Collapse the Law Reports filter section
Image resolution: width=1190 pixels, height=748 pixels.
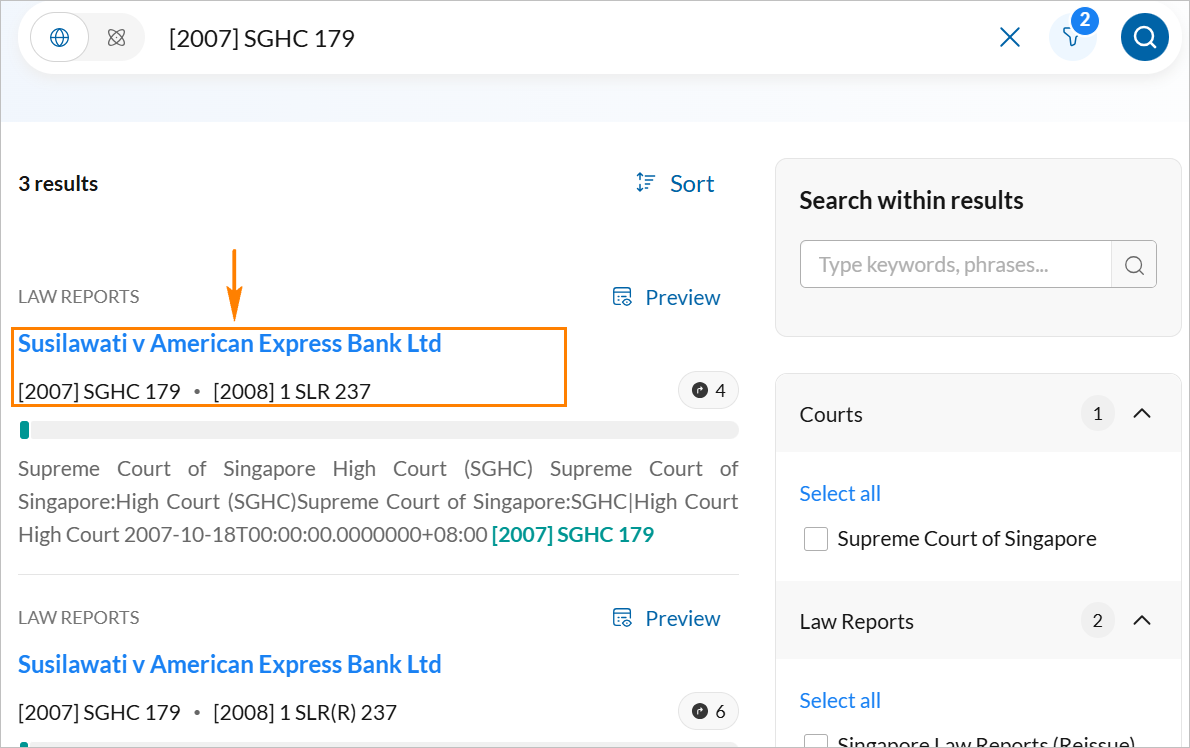point(1142,621)
